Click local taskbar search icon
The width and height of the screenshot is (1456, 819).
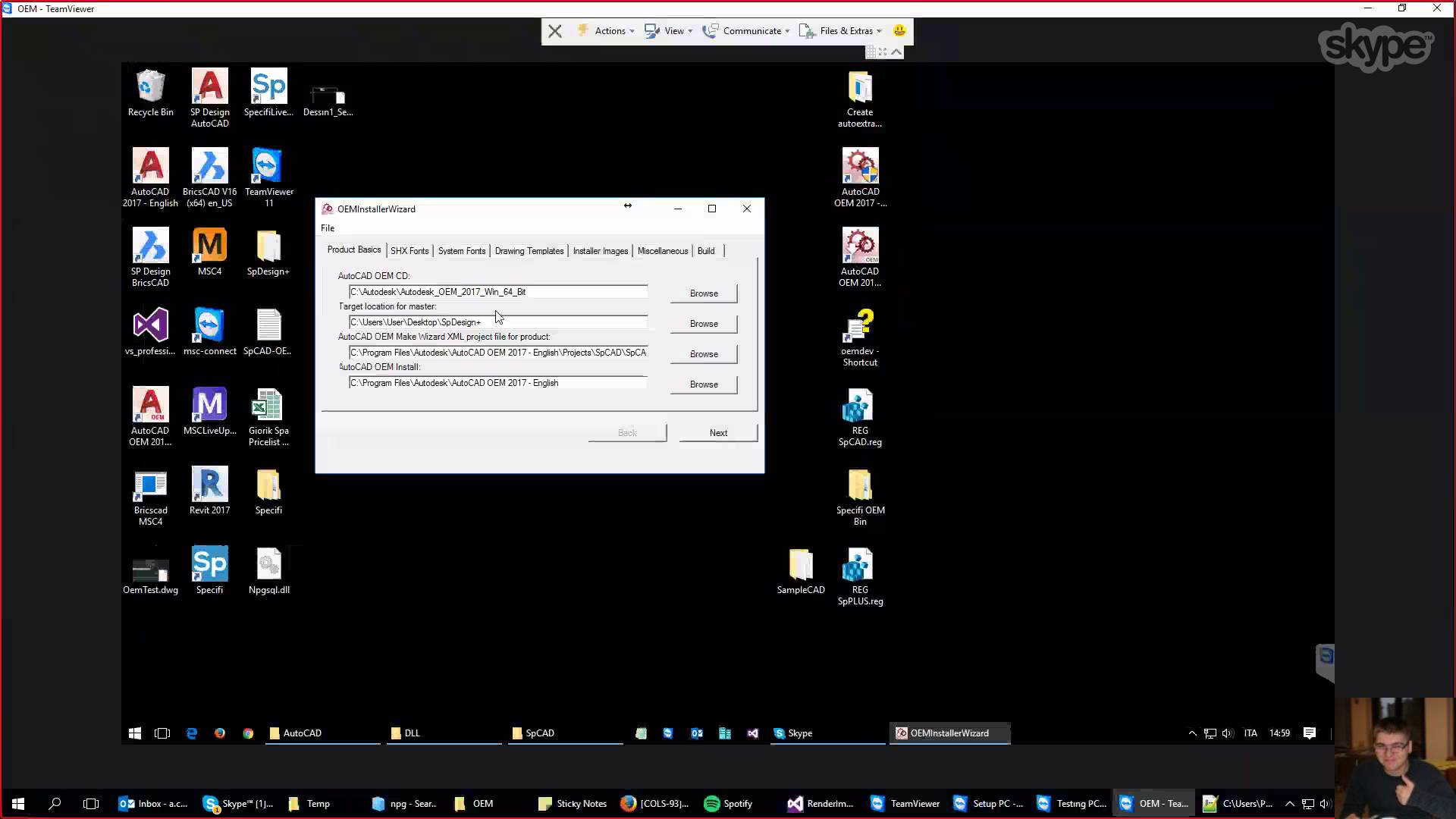point(55,804)
